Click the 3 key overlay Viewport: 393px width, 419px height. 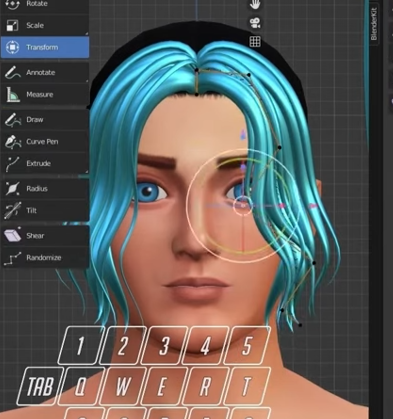[x=164, y=346]
